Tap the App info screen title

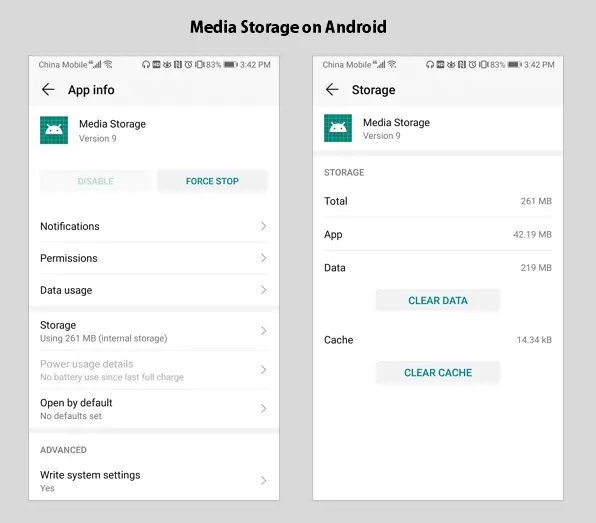tap(91, 90)
